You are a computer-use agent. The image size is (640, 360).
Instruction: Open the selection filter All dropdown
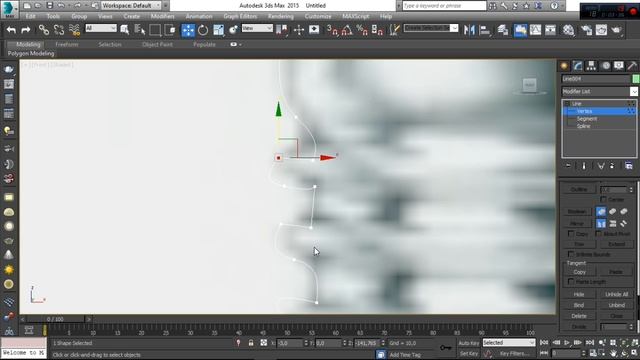tap(100, 28)
